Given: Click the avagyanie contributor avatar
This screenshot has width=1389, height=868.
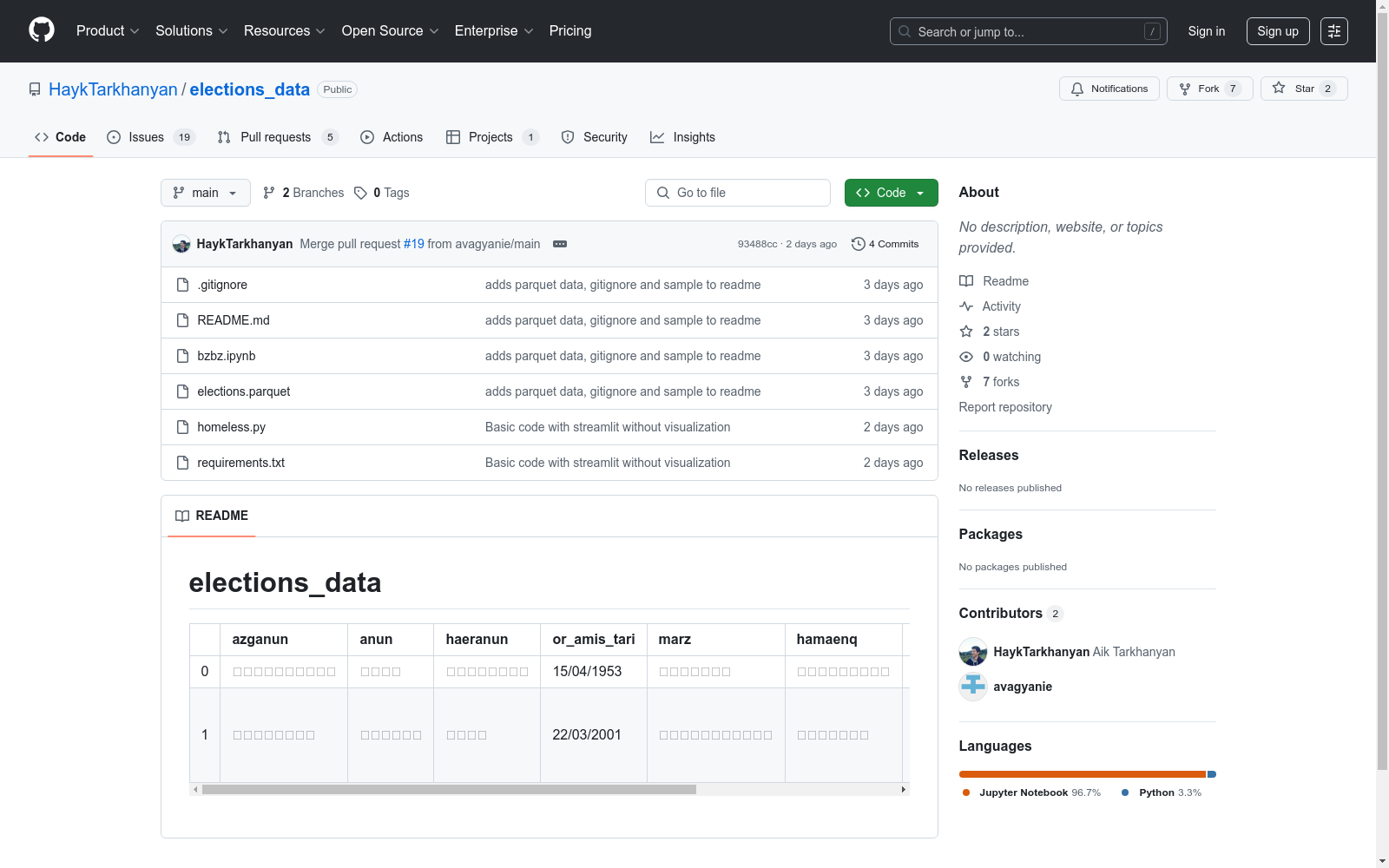Looking at the screenshot, I should point(973,687).
